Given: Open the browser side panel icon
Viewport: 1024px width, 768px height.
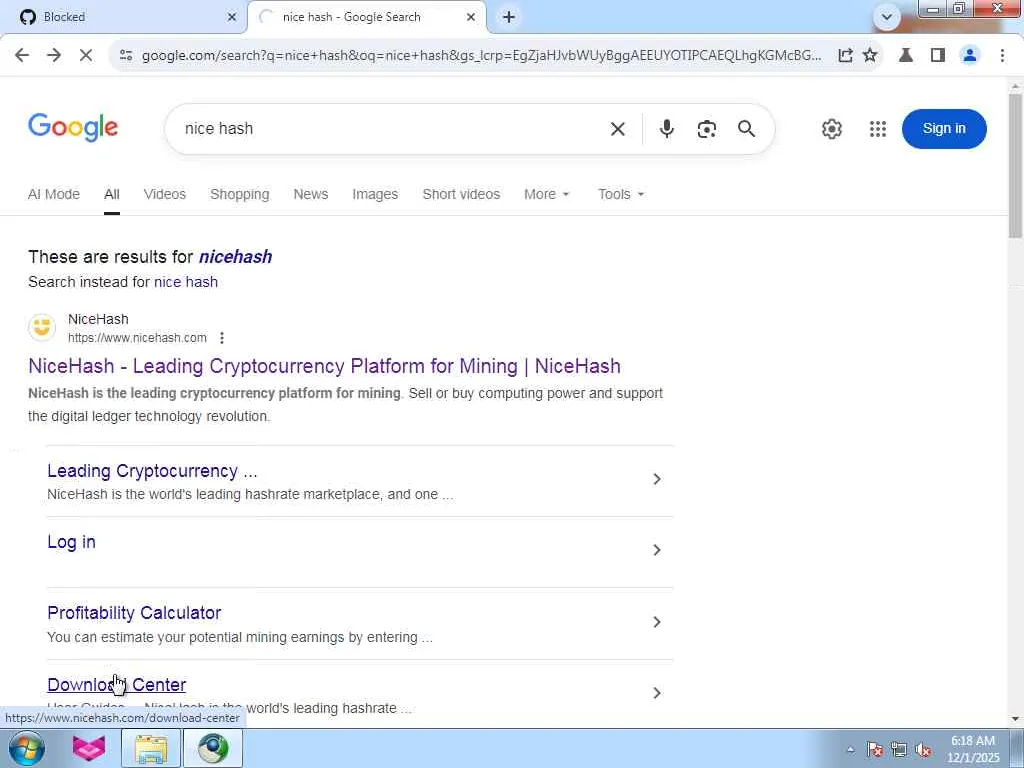Looking at the screenshot, I should [x=938, y=56].
